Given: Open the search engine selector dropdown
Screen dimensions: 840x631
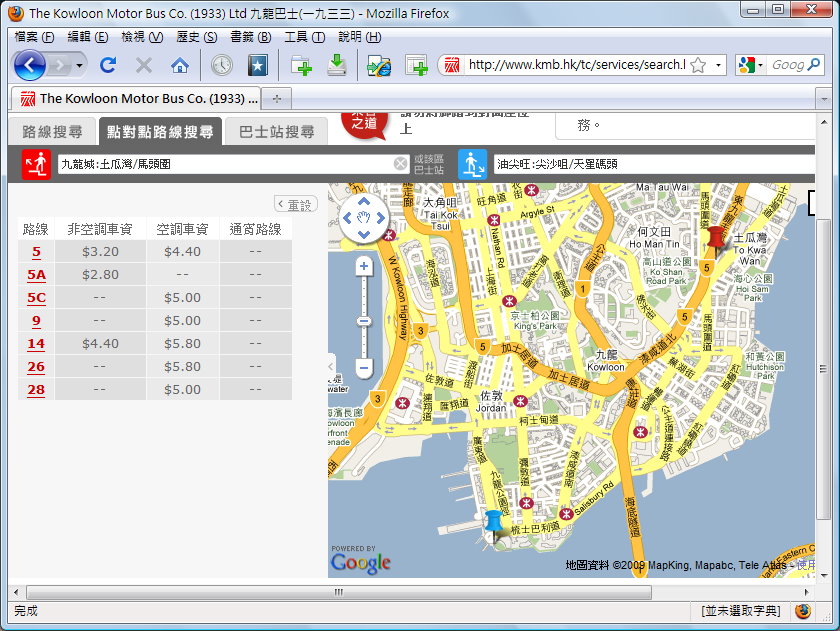Looking at the screenshot, I should tap(750, 65).
